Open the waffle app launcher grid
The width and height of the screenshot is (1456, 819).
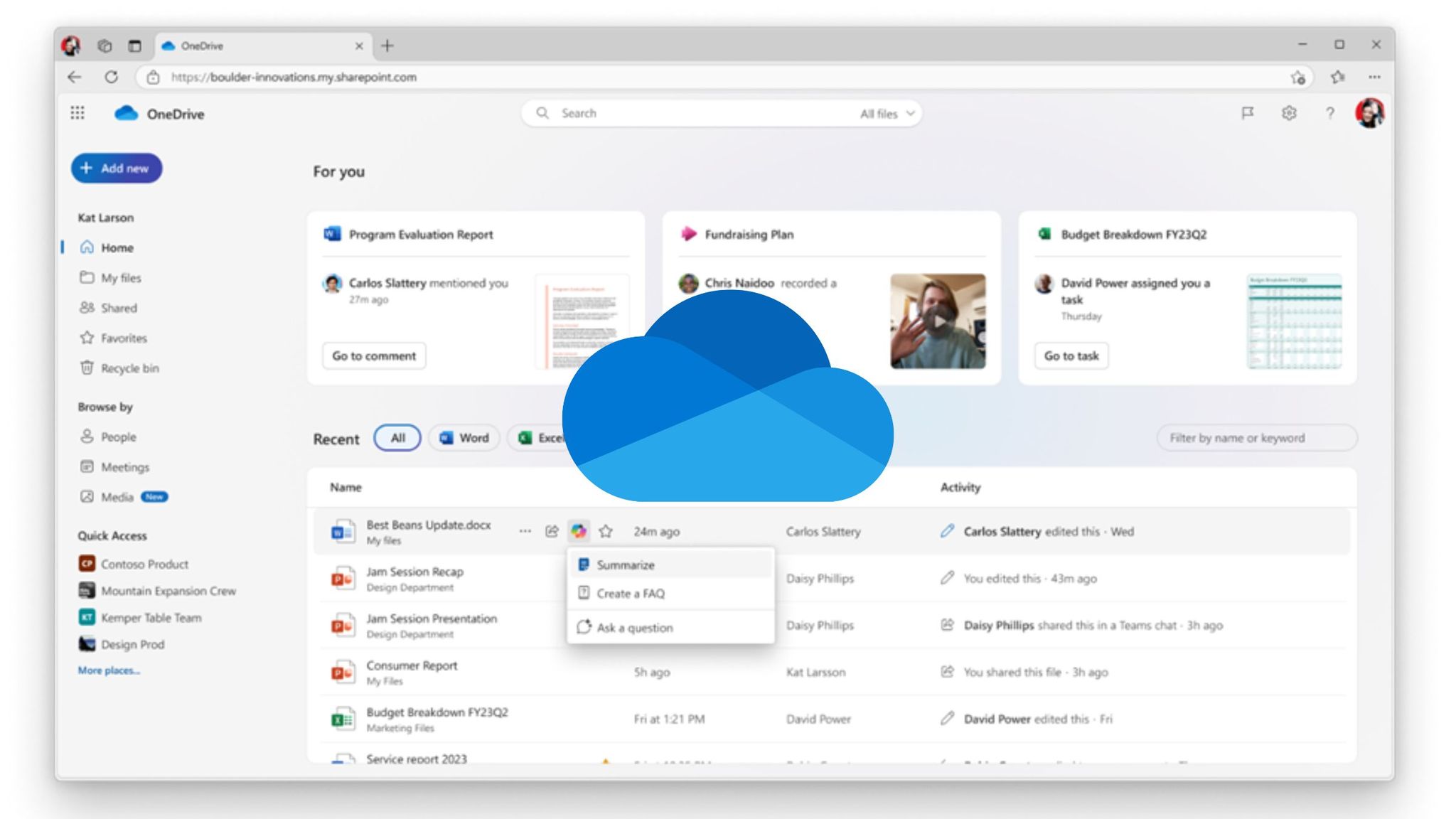77,113
